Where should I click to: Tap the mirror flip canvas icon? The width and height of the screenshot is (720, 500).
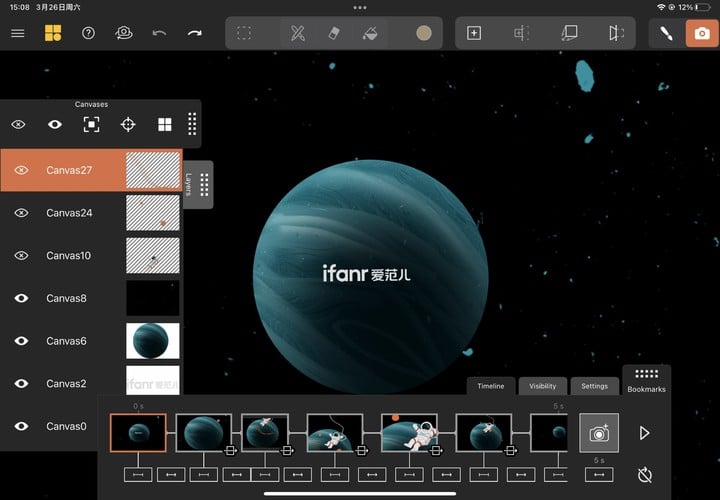pyautogui.click(x=616, y=33)
